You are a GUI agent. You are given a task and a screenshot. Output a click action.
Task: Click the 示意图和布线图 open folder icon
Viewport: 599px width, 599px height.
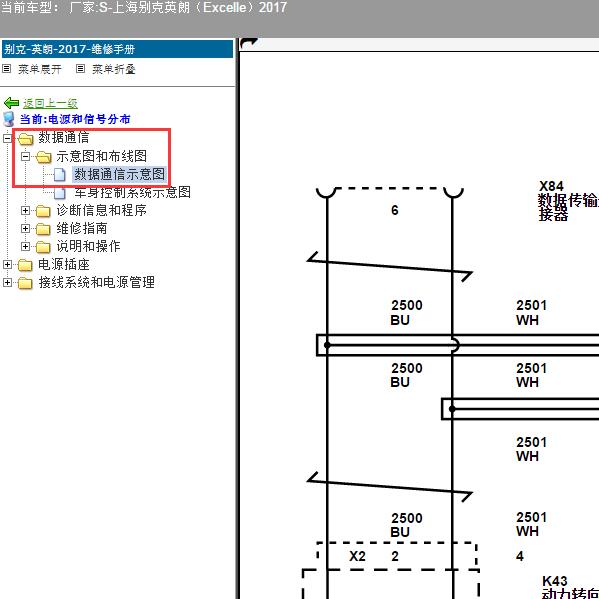point(44,157)
